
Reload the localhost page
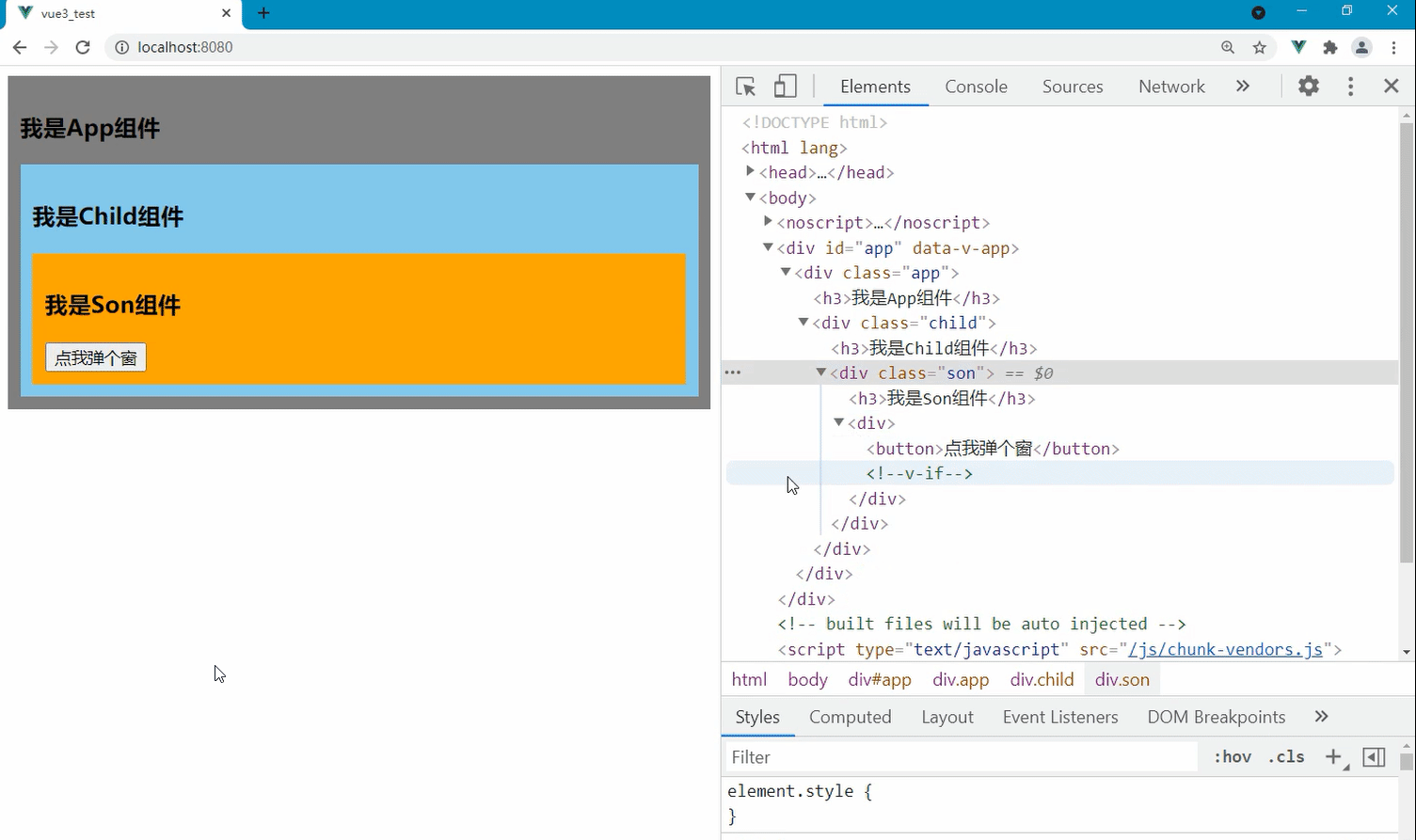83,47
